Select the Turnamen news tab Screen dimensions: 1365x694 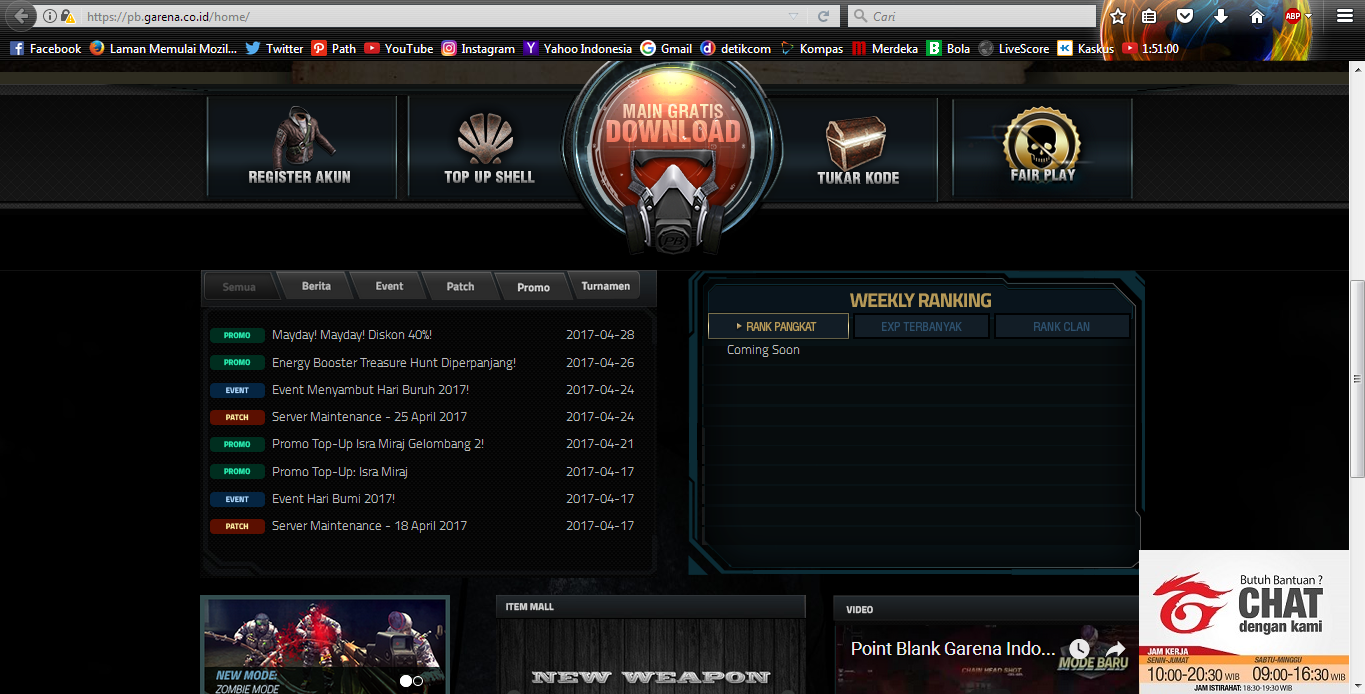click(606, 286)
